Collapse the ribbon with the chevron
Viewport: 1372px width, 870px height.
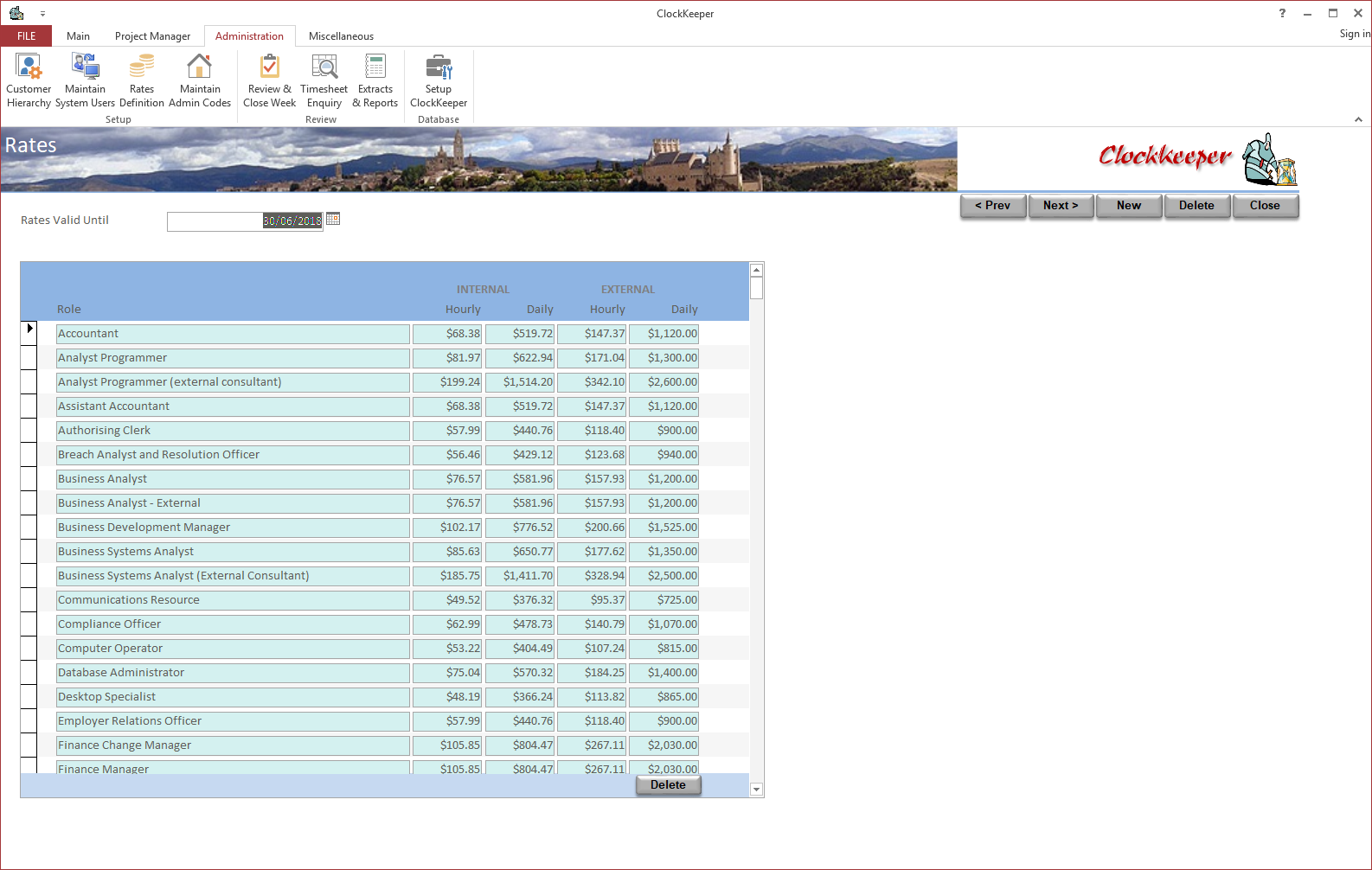point(1358,119)
